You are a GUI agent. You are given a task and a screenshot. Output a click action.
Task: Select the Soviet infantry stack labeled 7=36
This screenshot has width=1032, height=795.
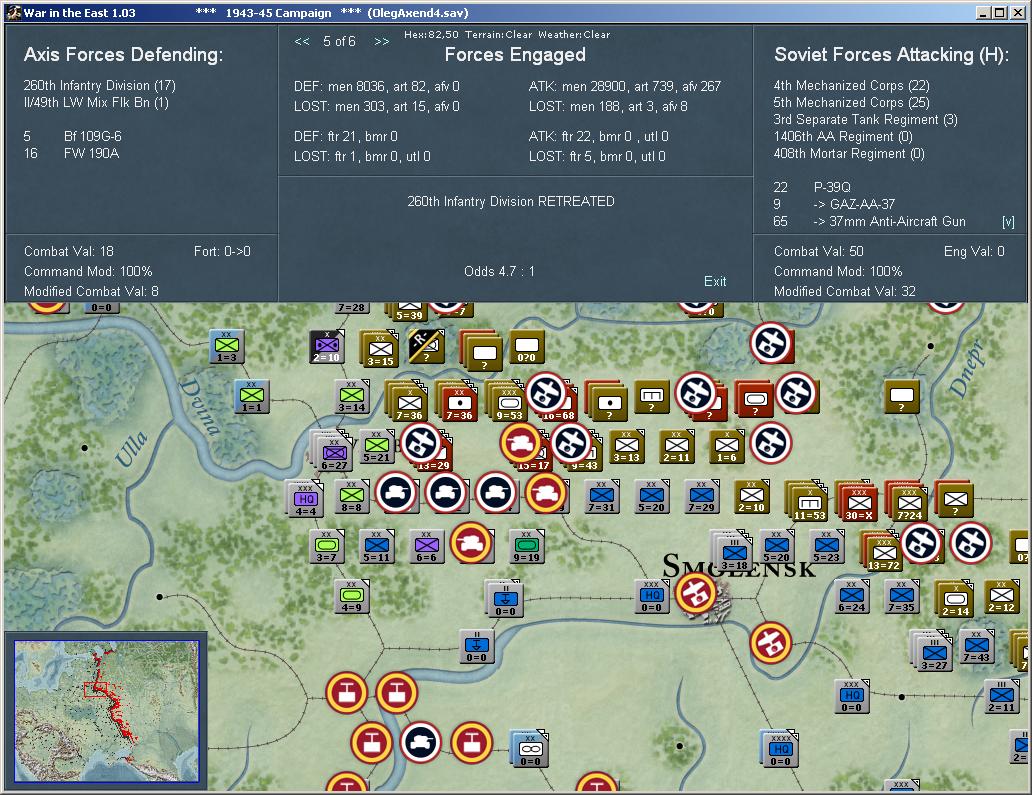[x=408, y=401]
